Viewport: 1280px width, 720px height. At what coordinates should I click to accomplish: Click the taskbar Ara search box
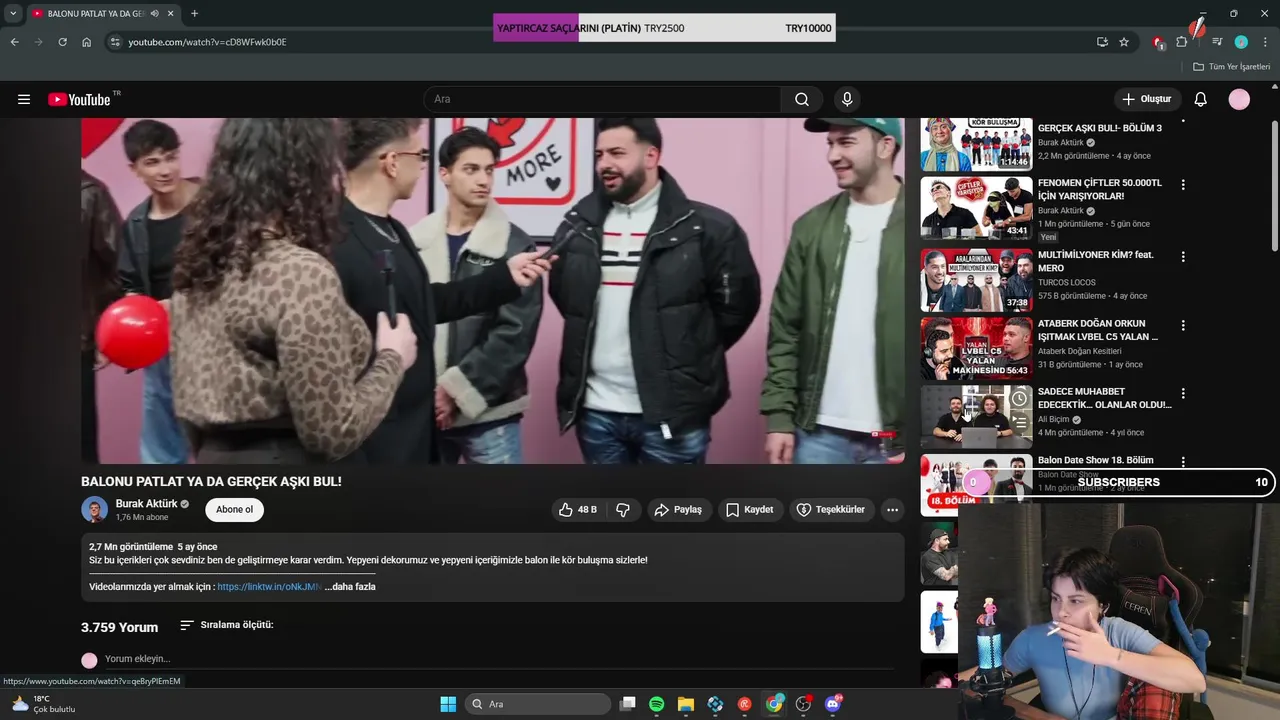point(539,704)
